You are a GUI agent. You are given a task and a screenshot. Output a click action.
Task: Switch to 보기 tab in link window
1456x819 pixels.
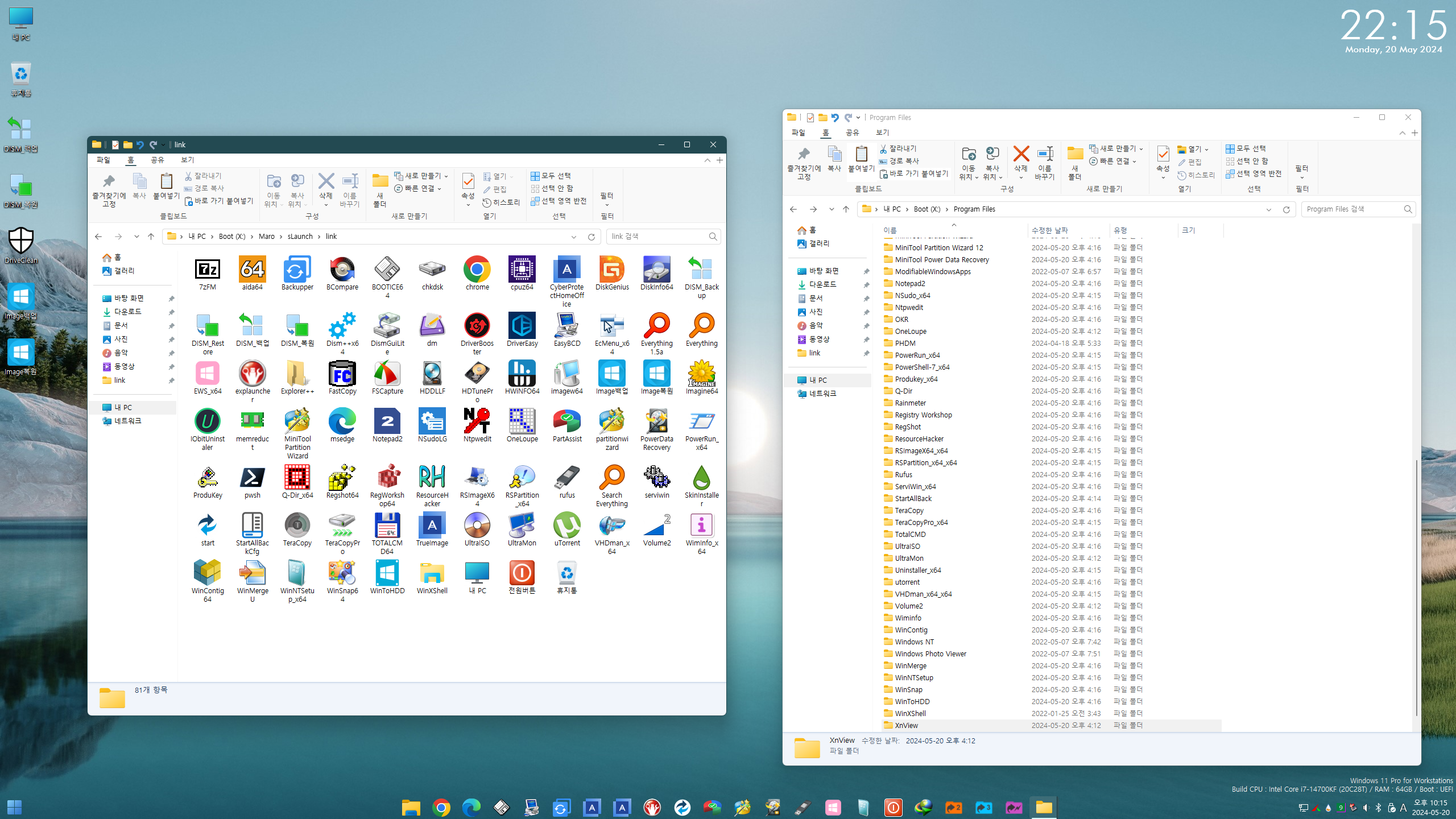(x=188, y=160)
